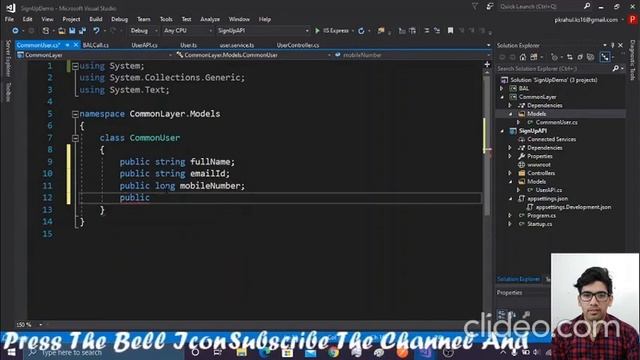The image size is (640, 360).
Task: Collapse the class CommonUser outlining block
Action: pyautogui.click(x=75, y=138)
